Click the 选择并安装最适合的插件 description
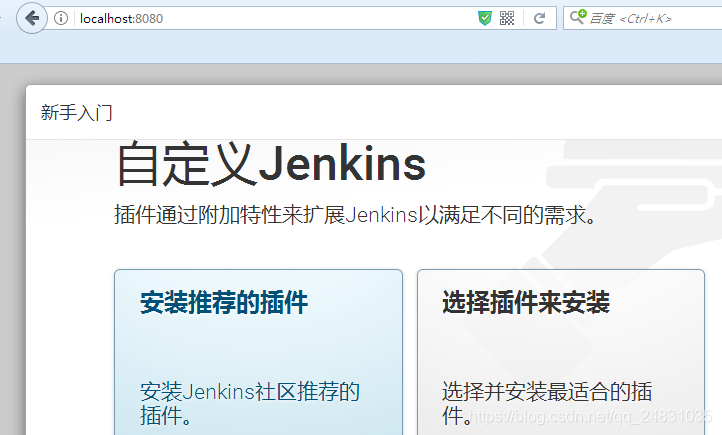Image resolution: width=722 pixels, height=435 pixels. (547, 403)
